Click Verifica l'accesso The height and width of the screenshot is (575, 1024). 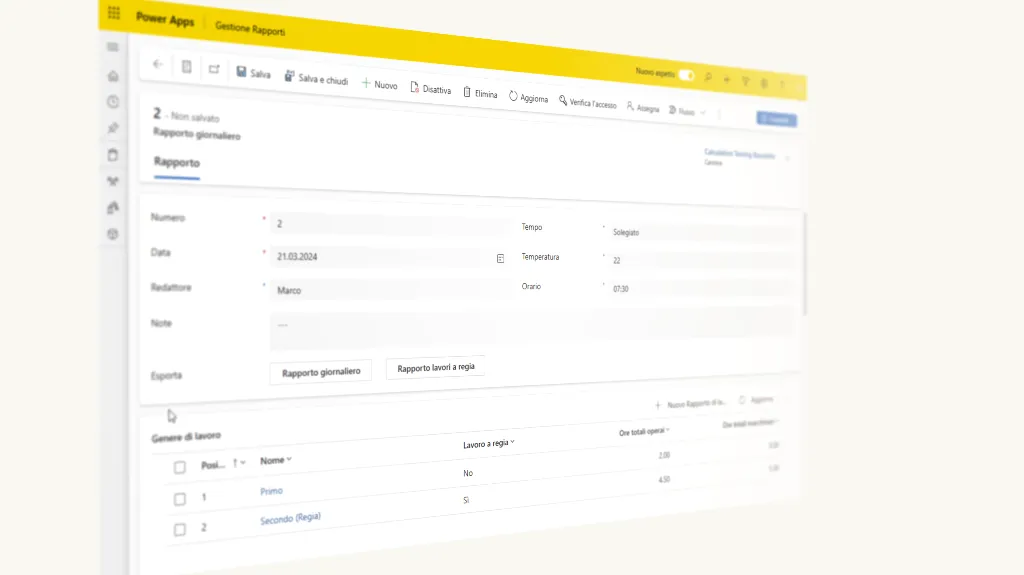click(x=588, y=103)
